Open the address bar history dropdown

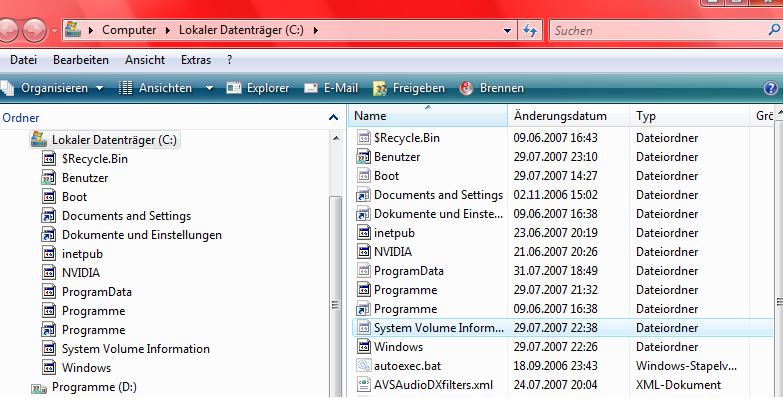pyautogui.click(x=507, y=30)
